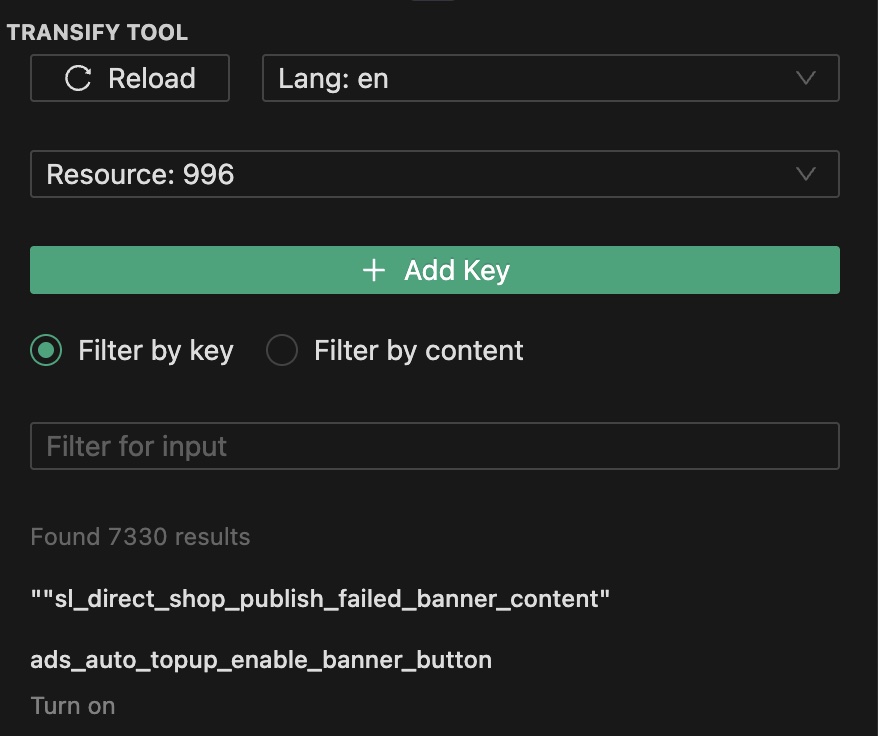The width and height of the screenshot is (878, 736).
Task: Select key ads_auto_topup_enable_banner_button
Action: coord(260,660)
